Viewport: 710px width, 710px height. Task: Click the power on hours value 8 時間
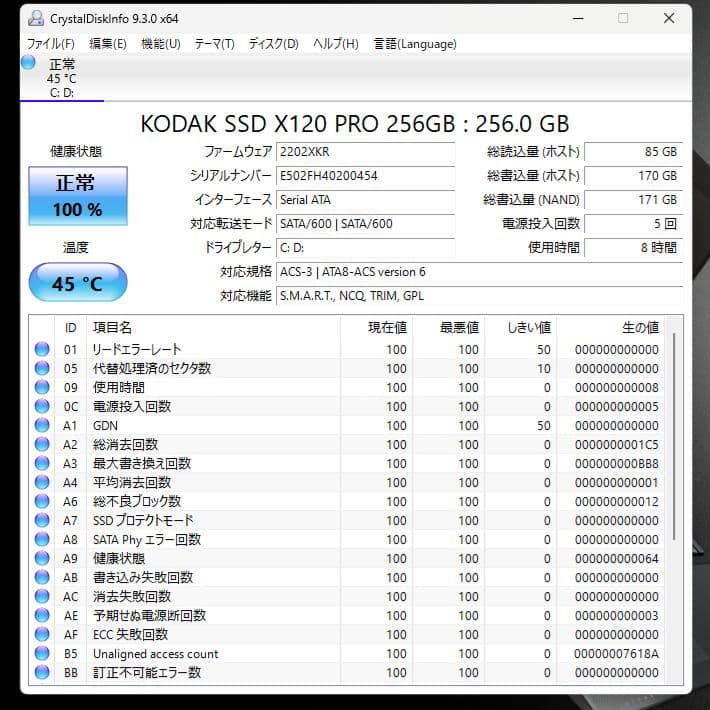[x=633, y=248]
